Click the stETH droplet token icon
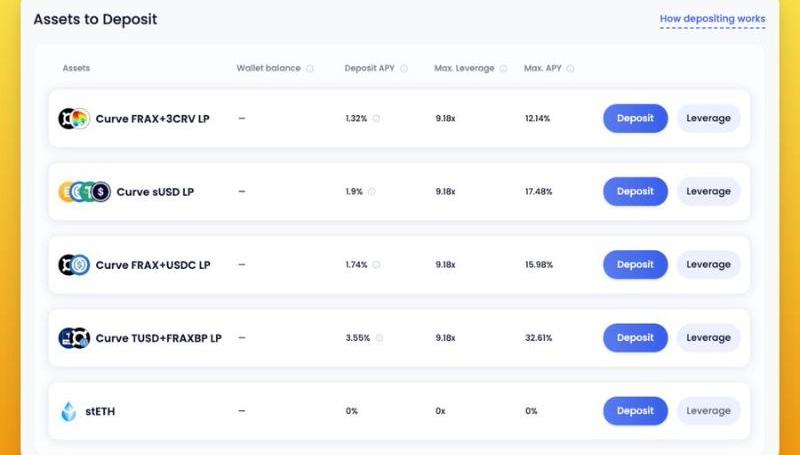Image resolution: width=800 pixels, height=455 pixels. pyautogui.click(x=68, y=411)
